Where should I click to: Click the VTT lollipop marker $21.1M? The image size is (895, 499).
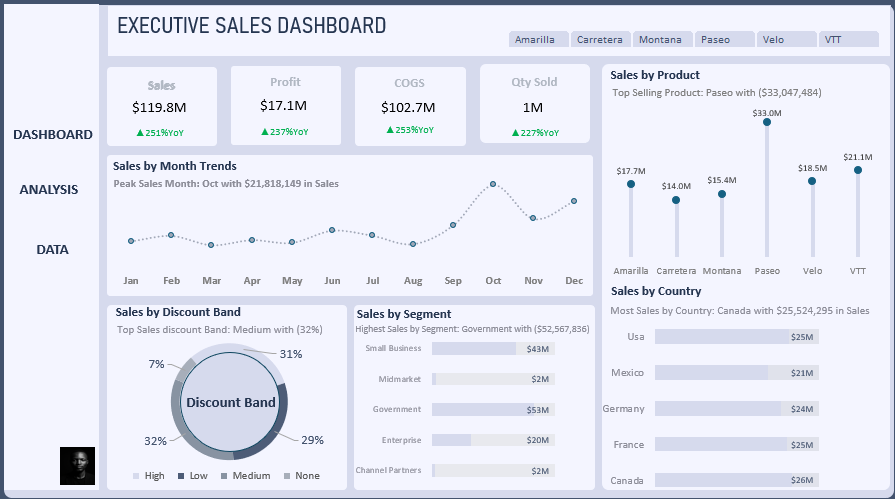(858, 170)
